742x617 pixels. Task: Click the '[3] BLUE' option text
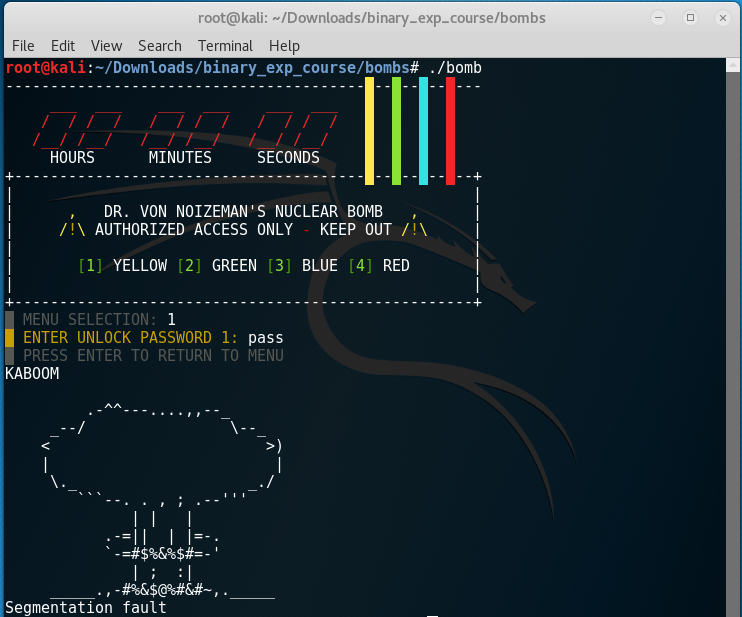pyautogui.click(x=302, y=265)
